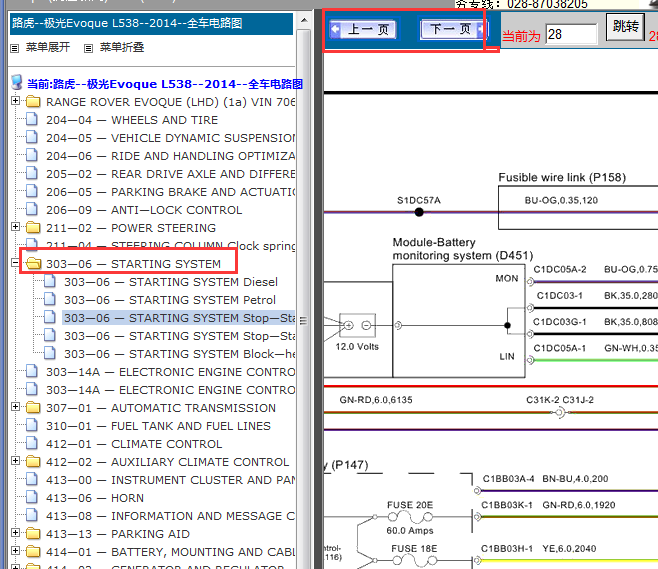Screen dimensions: 658x569
Task: Open 205-02 REAR DRIVE AXLE page
Action: coord(171,174)
